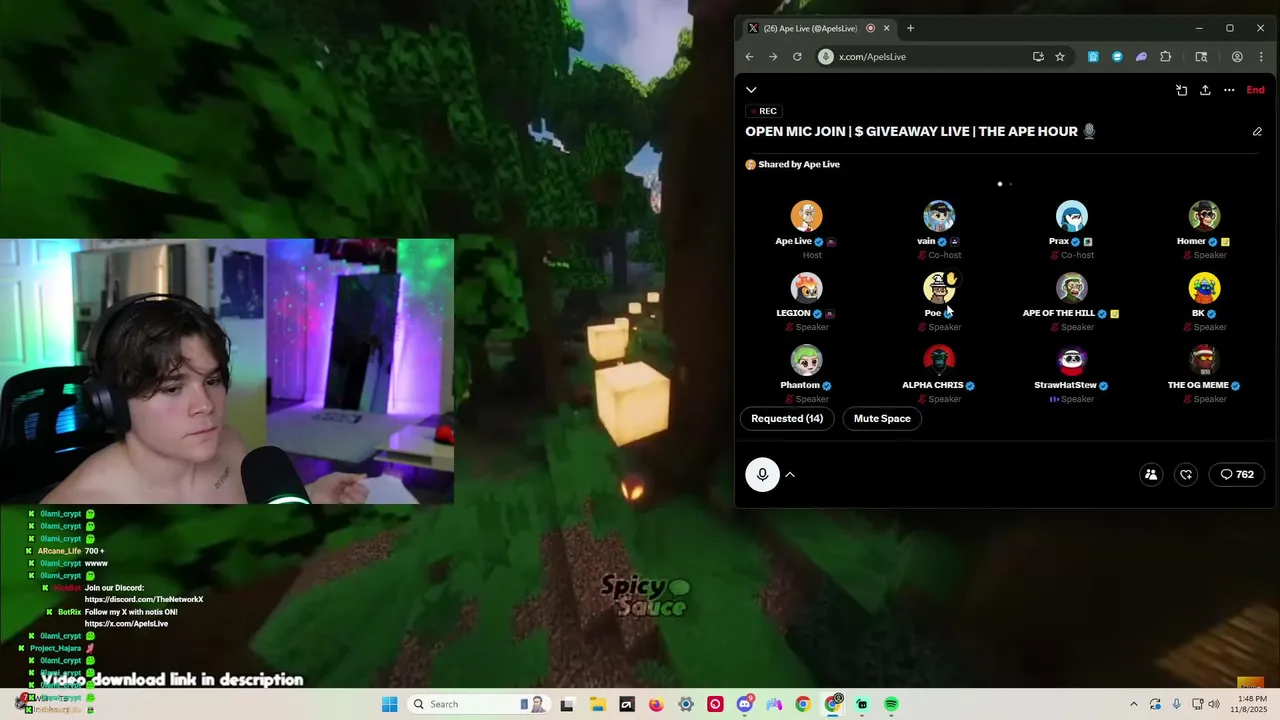Select Homer speaker avatar
Screen dimensions: 1280x720
pos(1204,216)
